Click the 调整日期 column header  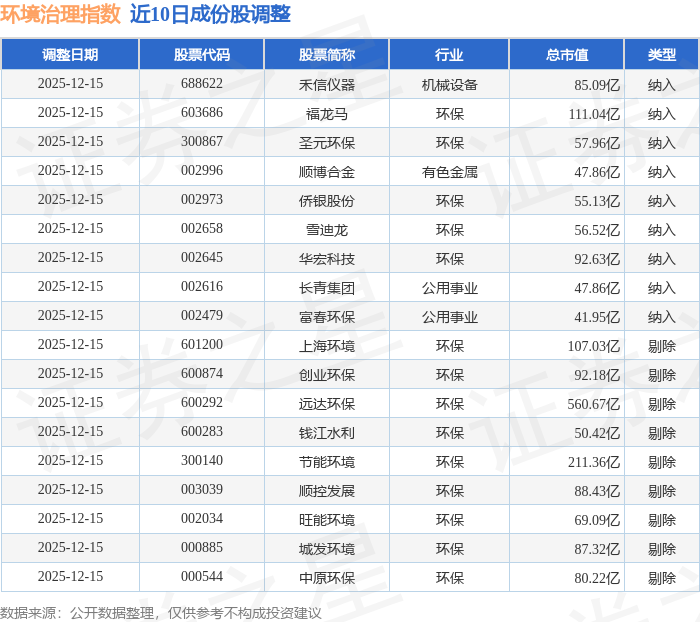70,54
